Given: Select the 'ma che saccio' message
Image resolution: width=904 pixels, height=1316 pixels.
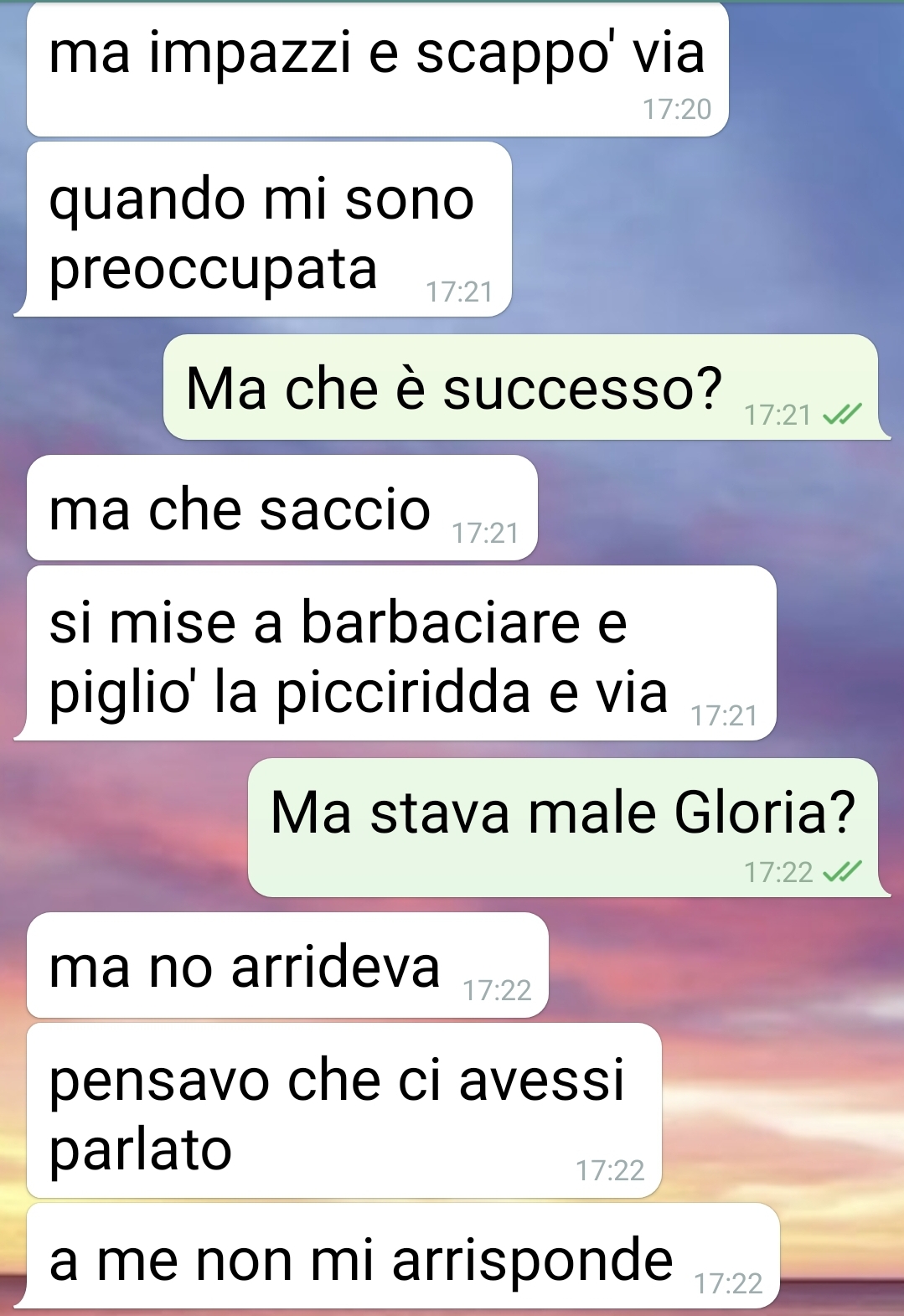Looking at the screenshot, I should [x=282, y=508].
